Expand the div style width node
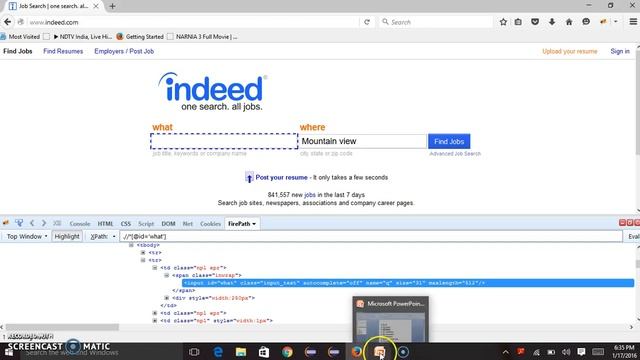Image resolution: width=640 pixels, height=360 pixels. coord(167,298)
